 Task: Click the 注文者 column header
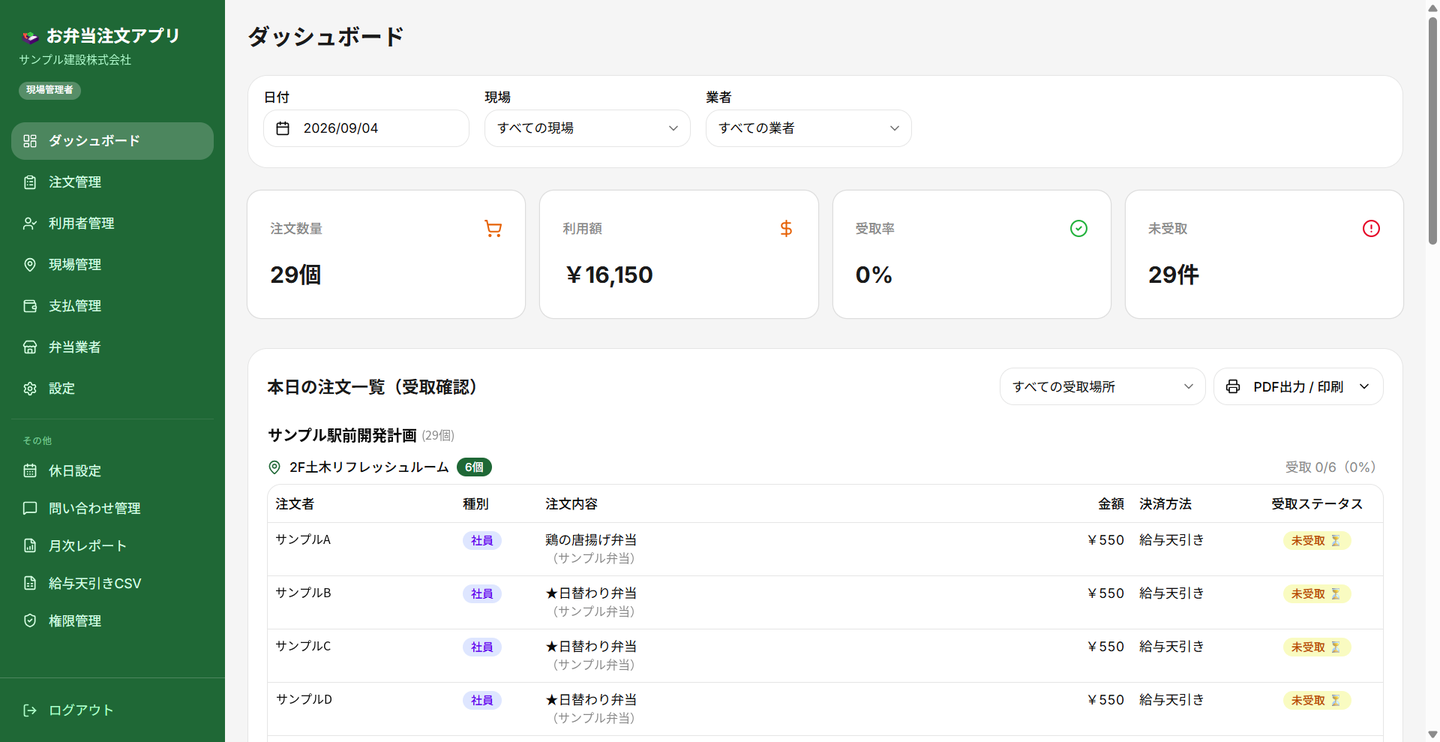[x=295, y=504]
